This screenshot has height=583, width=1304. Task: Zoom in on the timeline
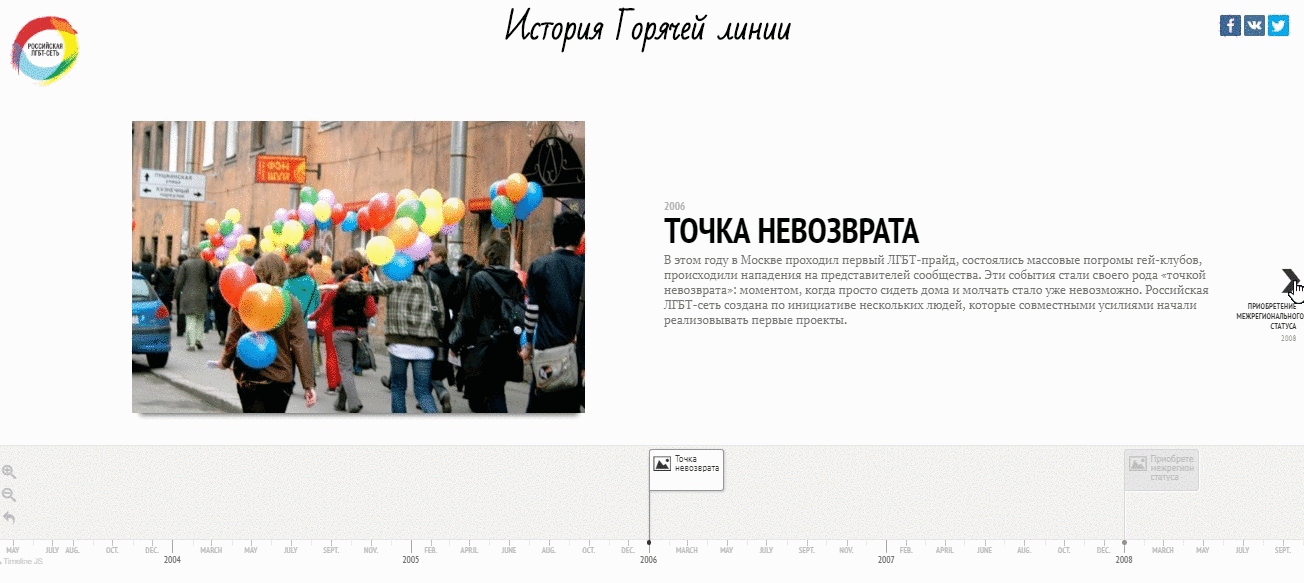point(9,472)
